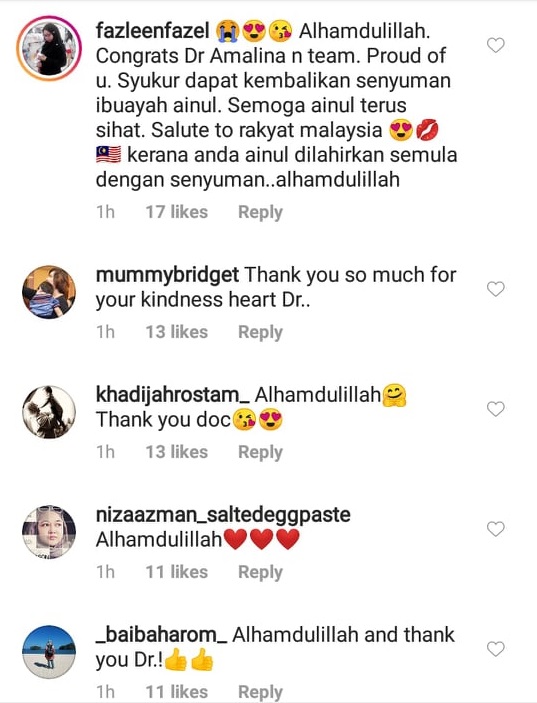The width and height of the screenshot is (537, 703).
Task: Open the nizaazman_saltedeggpaste username link
Action: point(223,515)
